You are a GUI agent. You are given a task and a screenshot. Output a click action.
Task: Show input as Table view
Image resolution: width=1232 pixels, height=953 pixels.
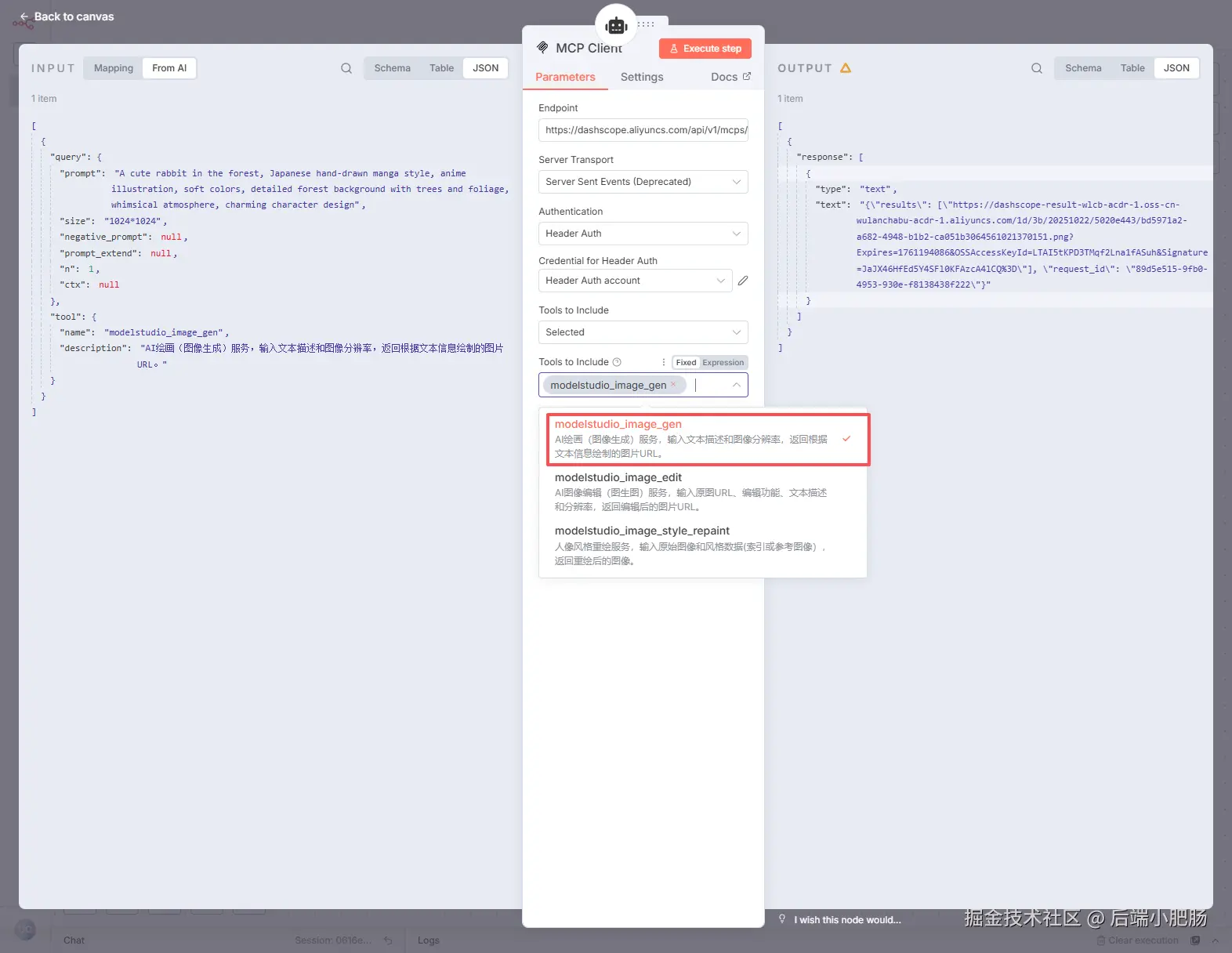(441, 68)
